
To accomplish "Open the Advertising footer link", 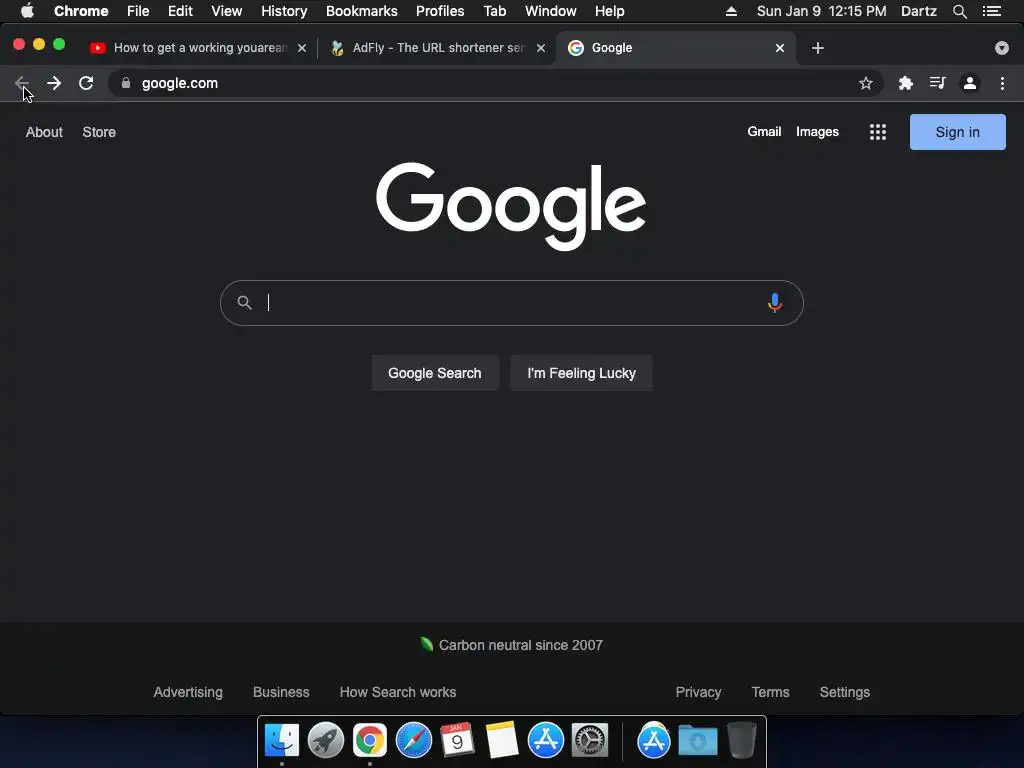I will 188,692.
